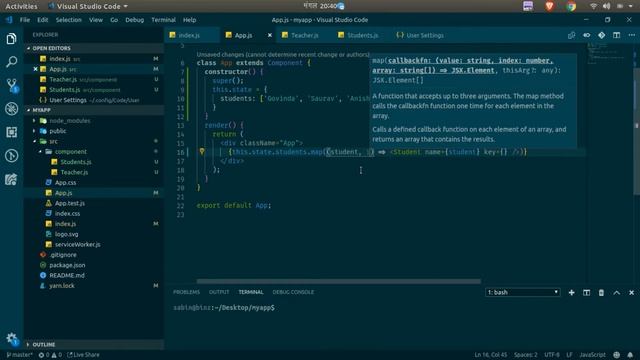
Task: Open README.md in the file tree
Action: click(x=67, y=276)
